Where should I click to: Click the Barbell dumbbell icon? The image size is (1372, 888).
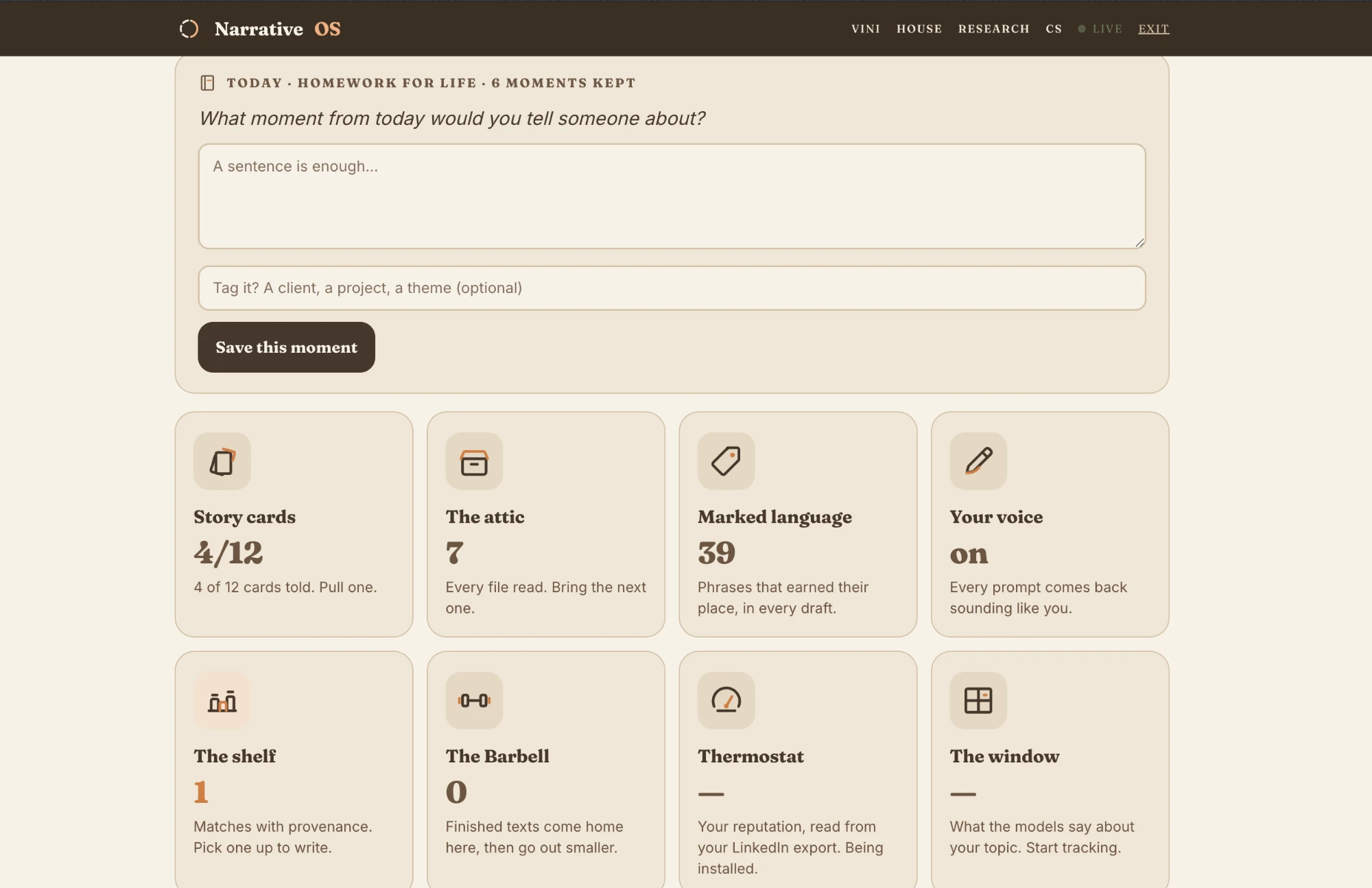pyautogui.click(x=474, y=701)
